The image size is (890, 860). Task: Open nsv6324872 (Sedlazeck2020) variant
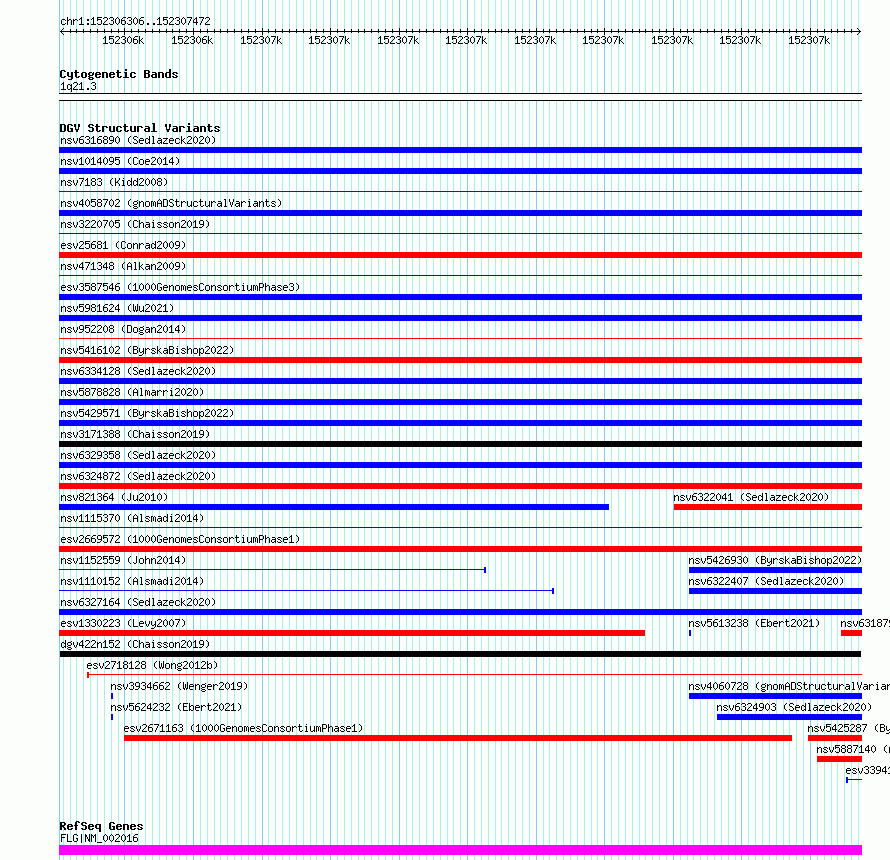[x=138, y=476]
